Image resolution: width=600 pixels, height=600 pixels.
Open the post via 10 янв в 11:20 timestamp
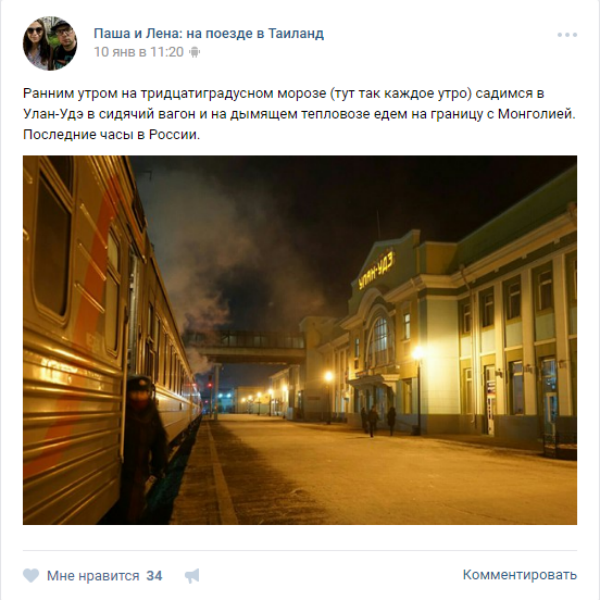(139, 52)
